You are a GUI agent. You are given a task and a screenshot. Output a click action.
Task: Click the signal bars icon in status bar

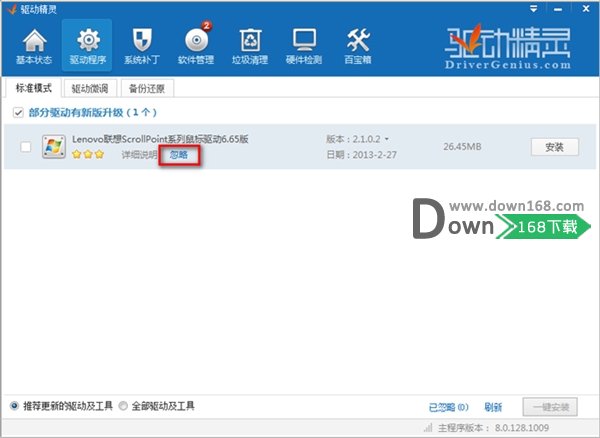(x=428, y=427)
